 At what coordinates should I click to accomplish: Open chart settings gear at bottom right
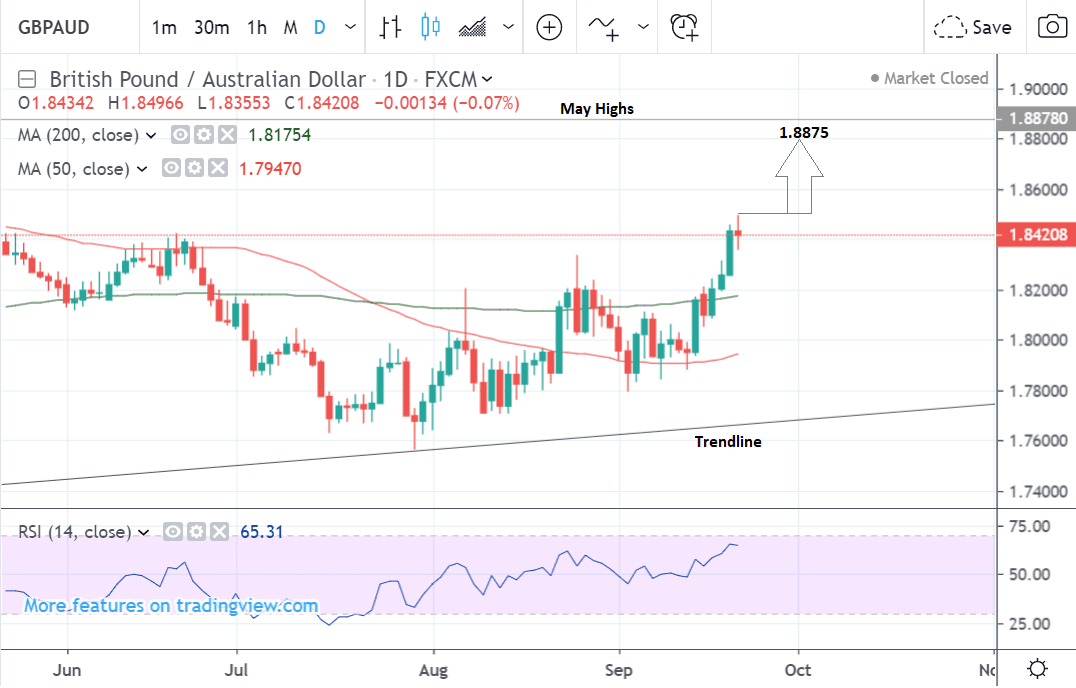(x=1038, y=668)
